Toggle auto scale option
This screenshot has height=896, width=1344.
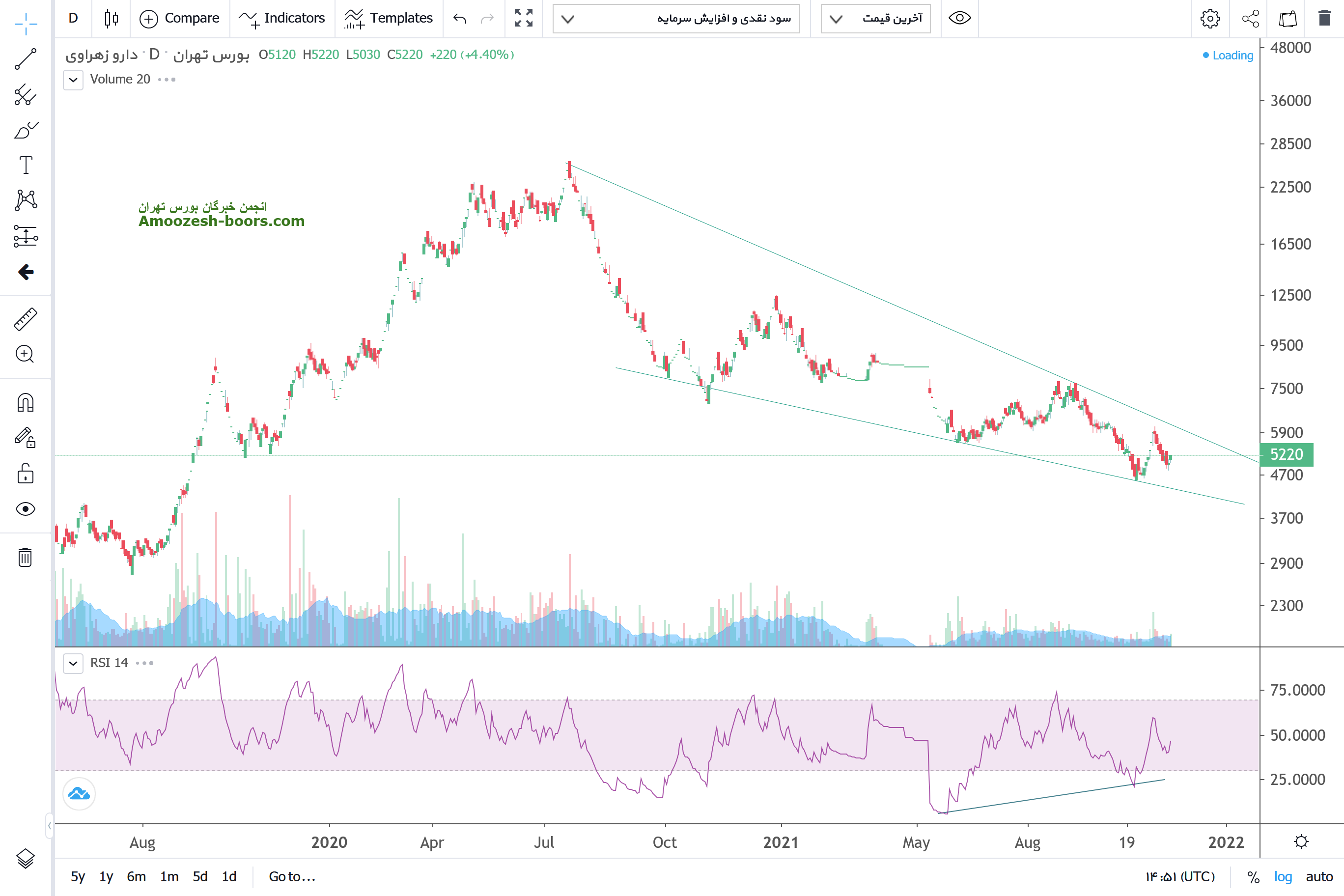(x=1319, y=876)
